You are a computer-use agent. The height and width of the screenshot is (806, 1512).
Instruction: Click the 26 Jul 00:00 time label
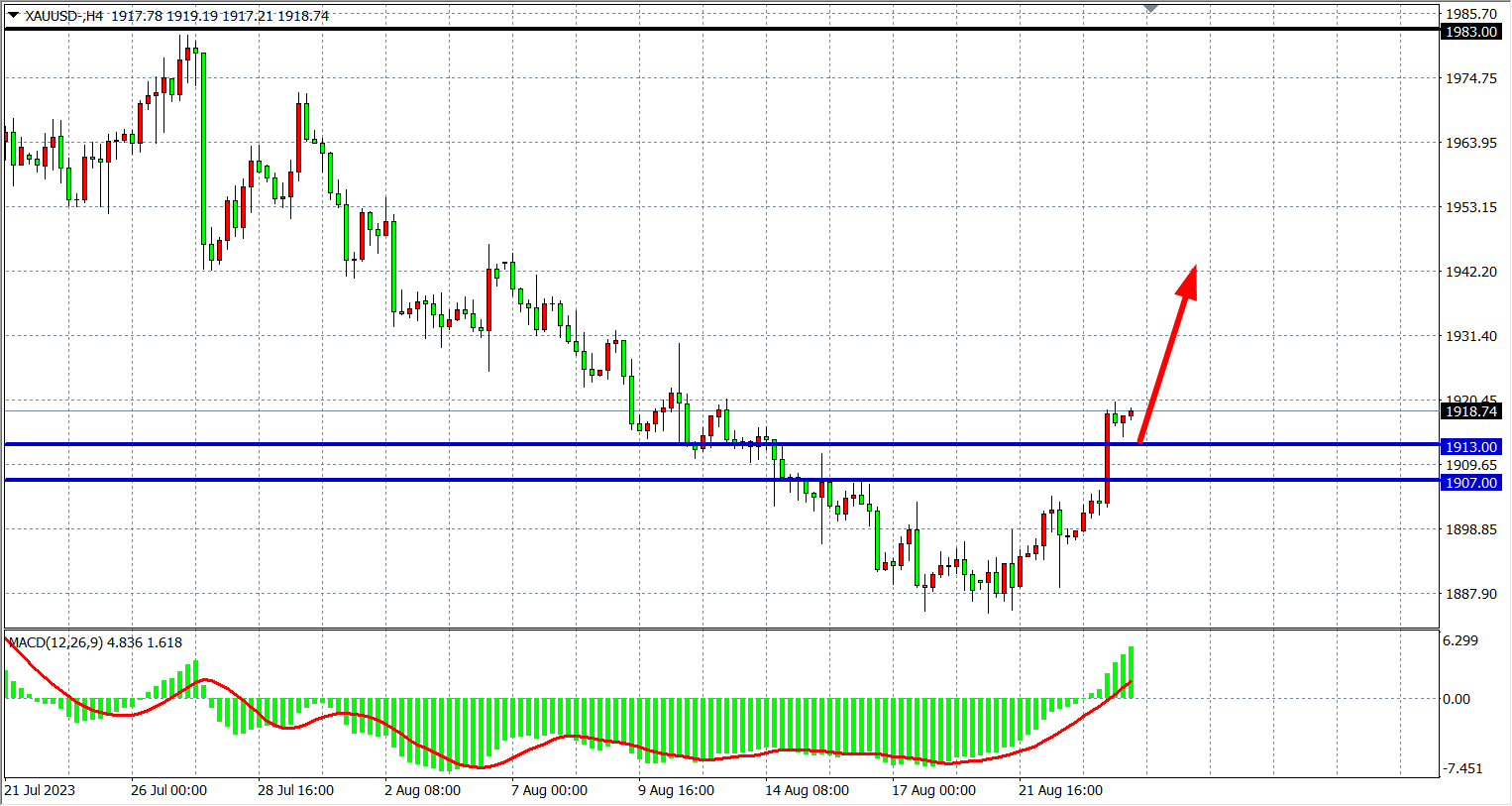click(x=168, y=790)
